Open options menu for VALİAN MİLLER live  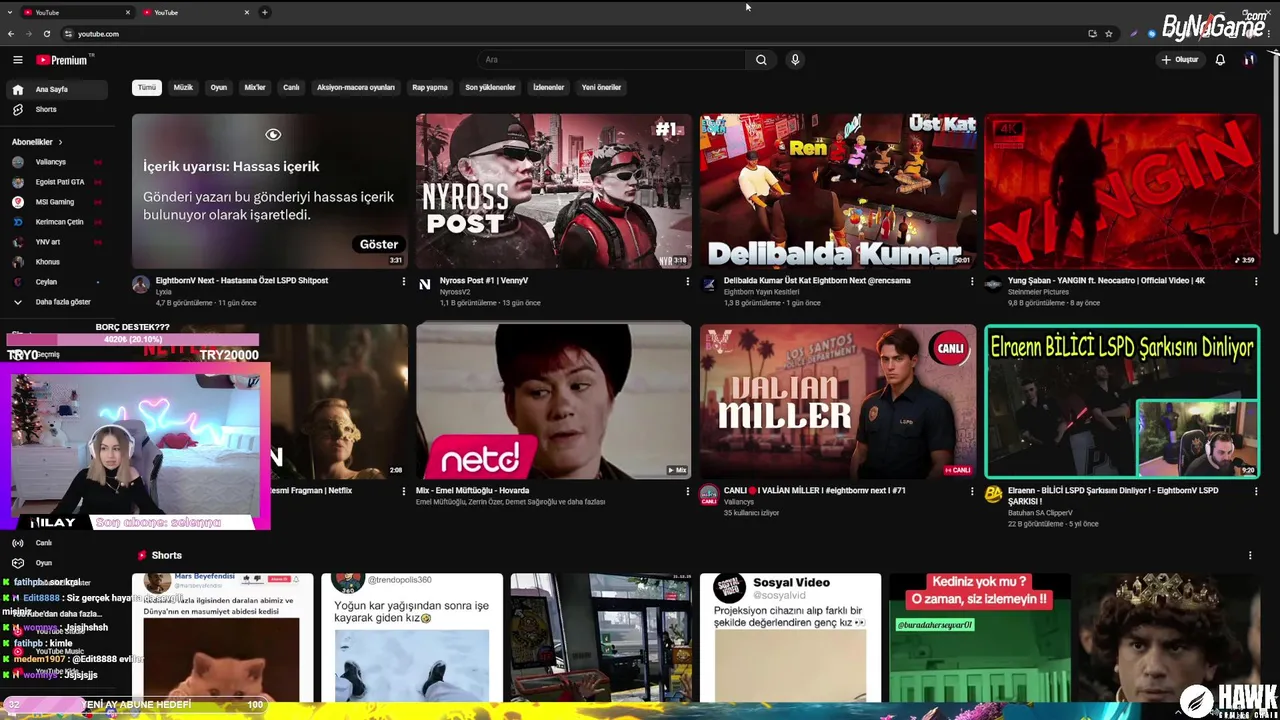click(972, 492)
